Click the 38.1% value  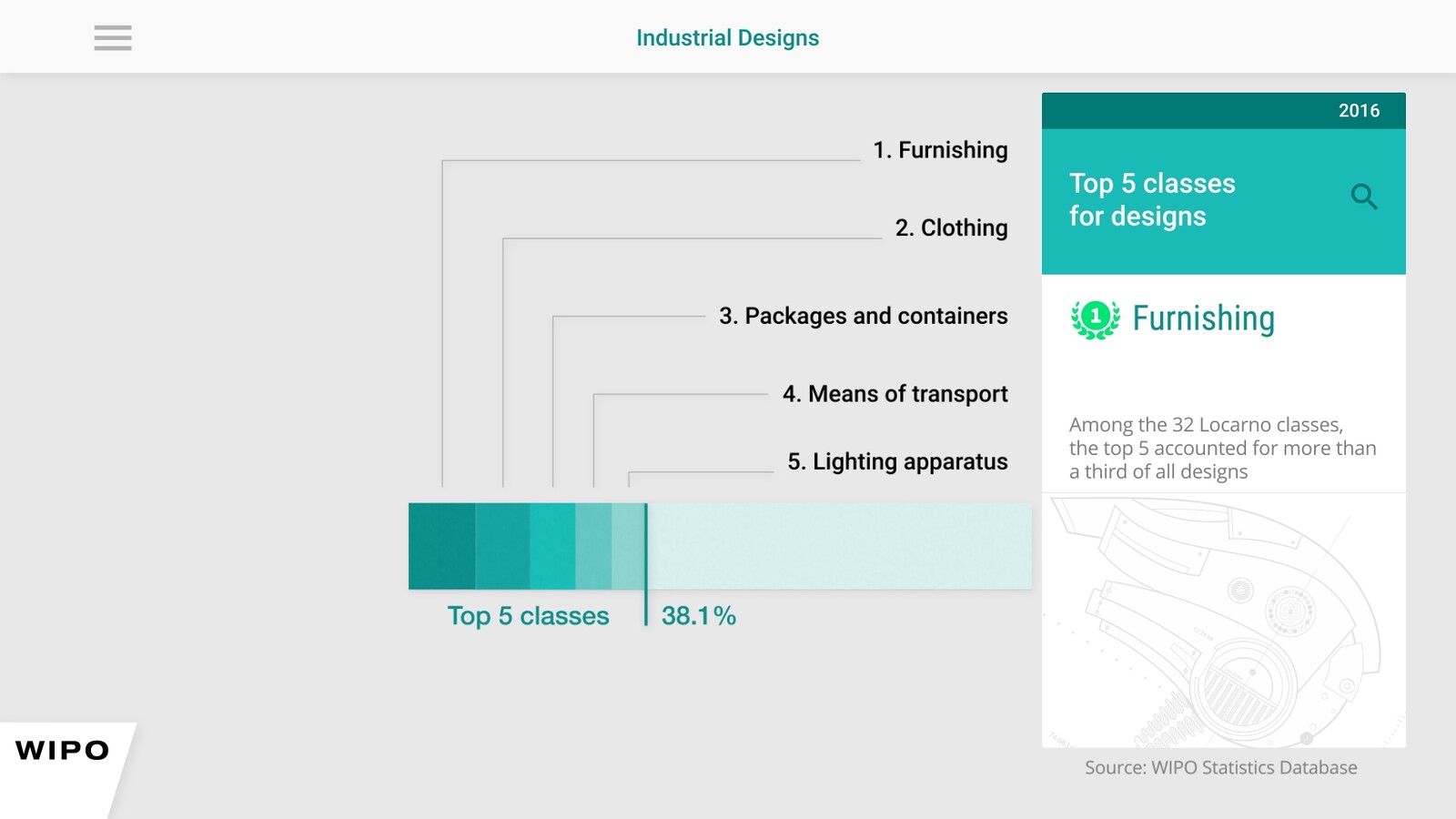tap(699, 616)
